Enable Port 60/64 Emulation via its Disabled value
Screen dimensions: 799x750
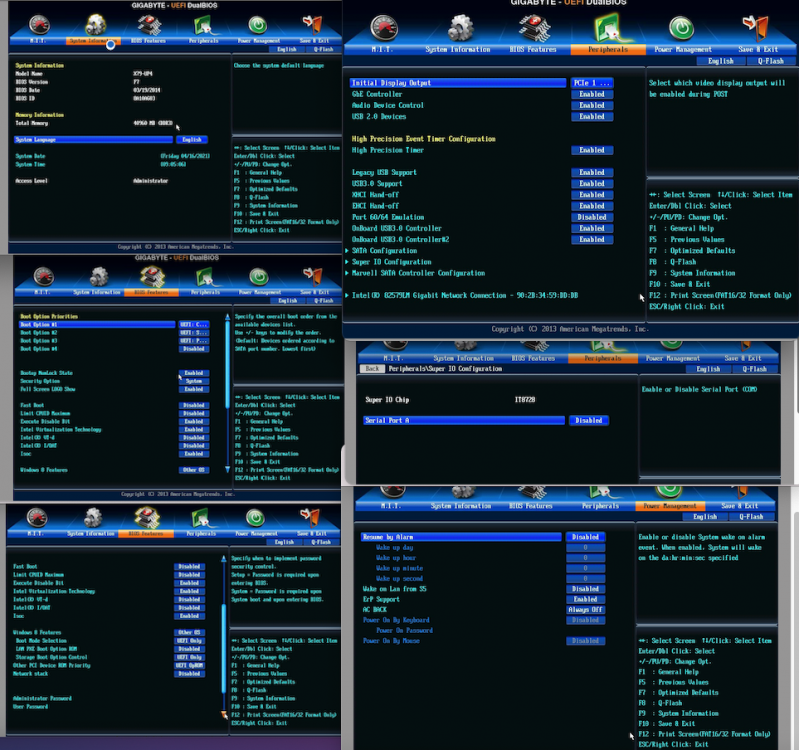[592, 217]
